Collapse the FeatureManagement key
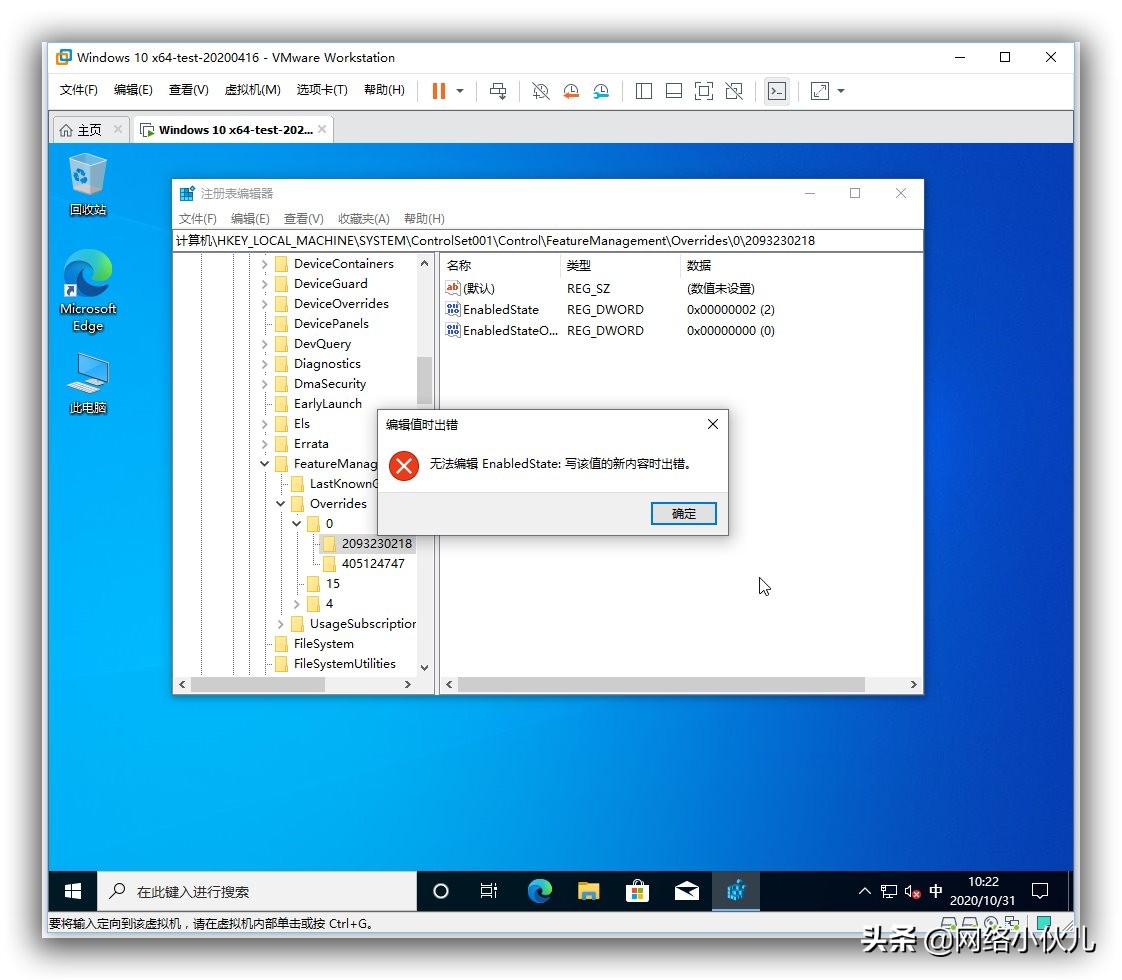The width and height of the screenshot is (1122, 980). click(265, 463)
